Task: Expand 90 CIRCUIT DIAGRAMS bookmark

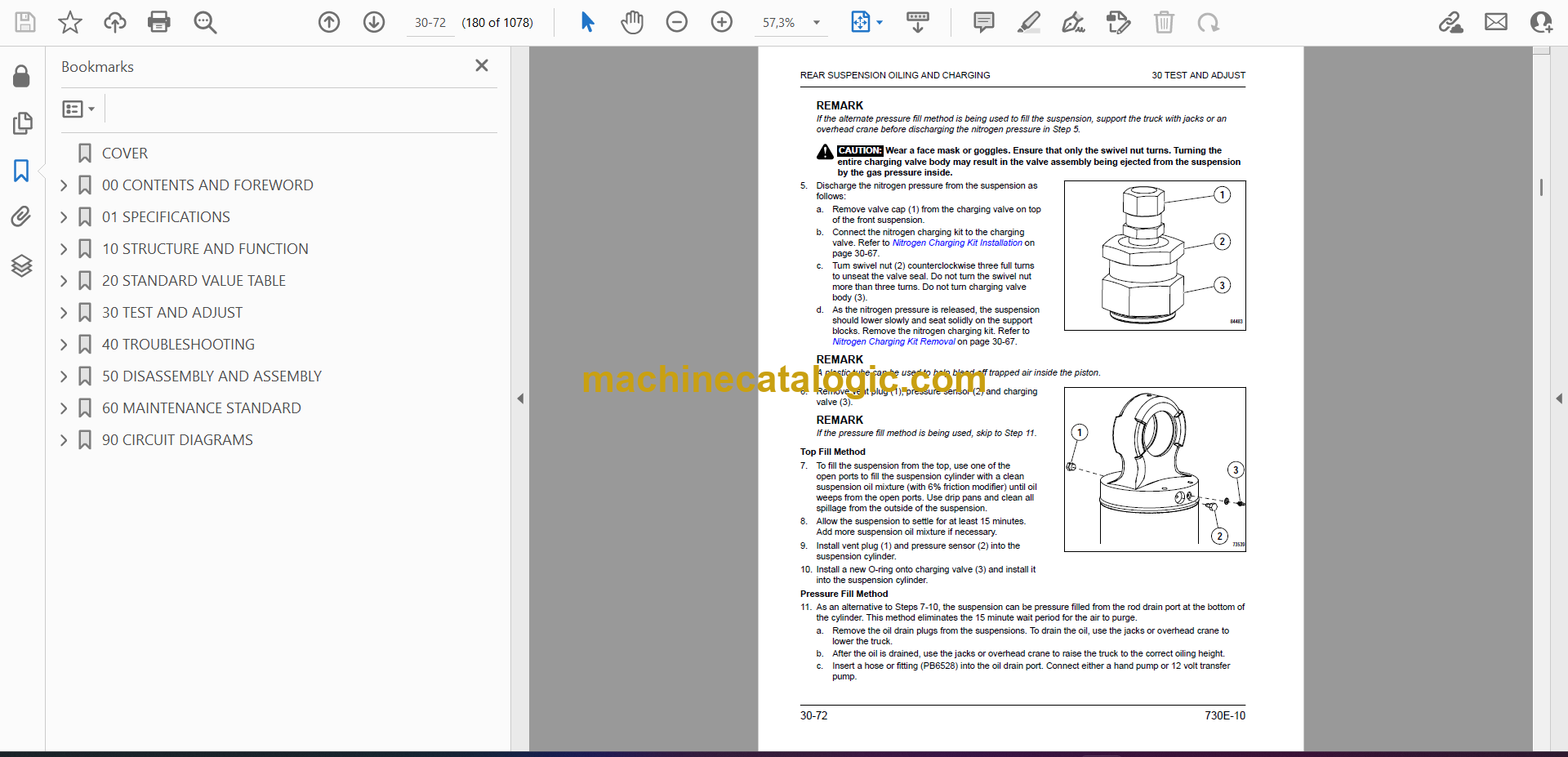Action: coord(64,440)
